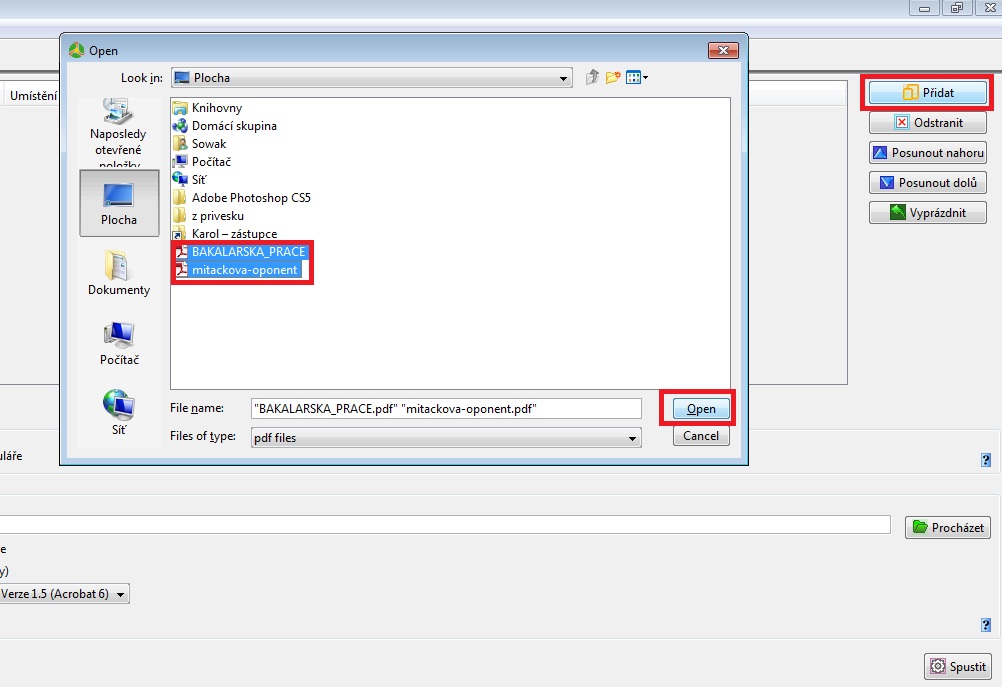The image size is (1002, 687).
Task: Click the Posunout nahoru button
Action: 928,153
